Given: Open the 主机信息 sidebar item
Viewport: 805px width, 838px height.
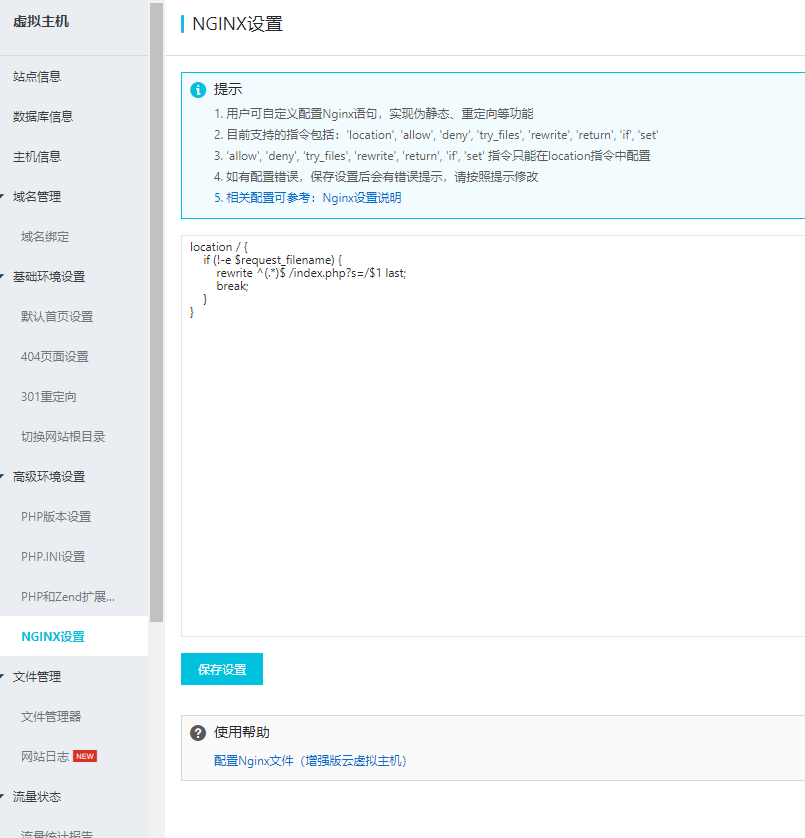Looking at the screenshot, I should pos(37,157).
